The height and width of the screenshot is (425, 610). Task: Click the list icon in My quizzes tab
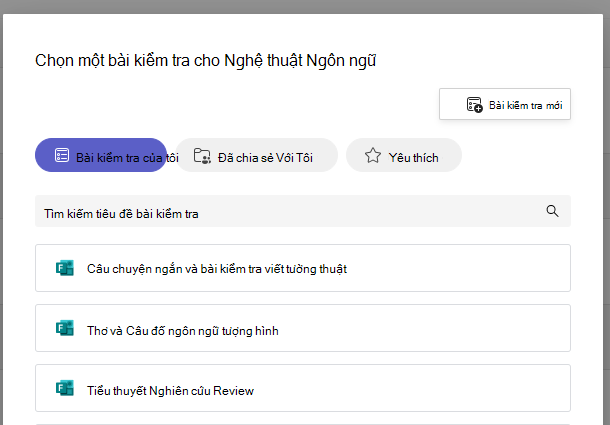point(61,155)
